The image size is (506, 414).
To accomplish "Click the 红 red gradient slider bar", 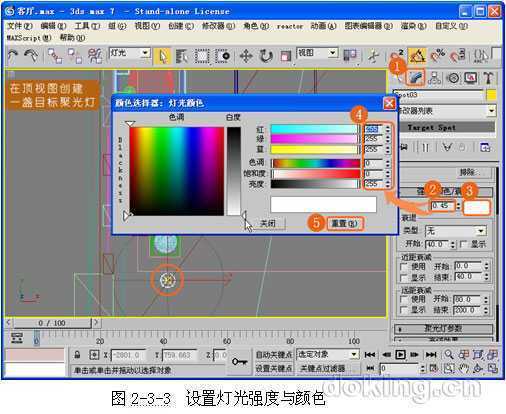I will click(314, 129).
